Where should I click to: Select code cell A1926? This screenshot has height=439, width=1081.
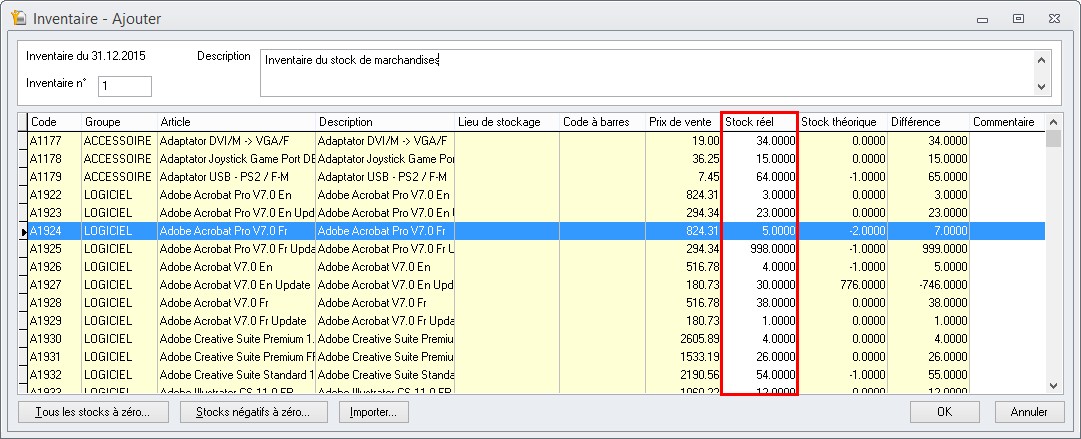point(54,267)
